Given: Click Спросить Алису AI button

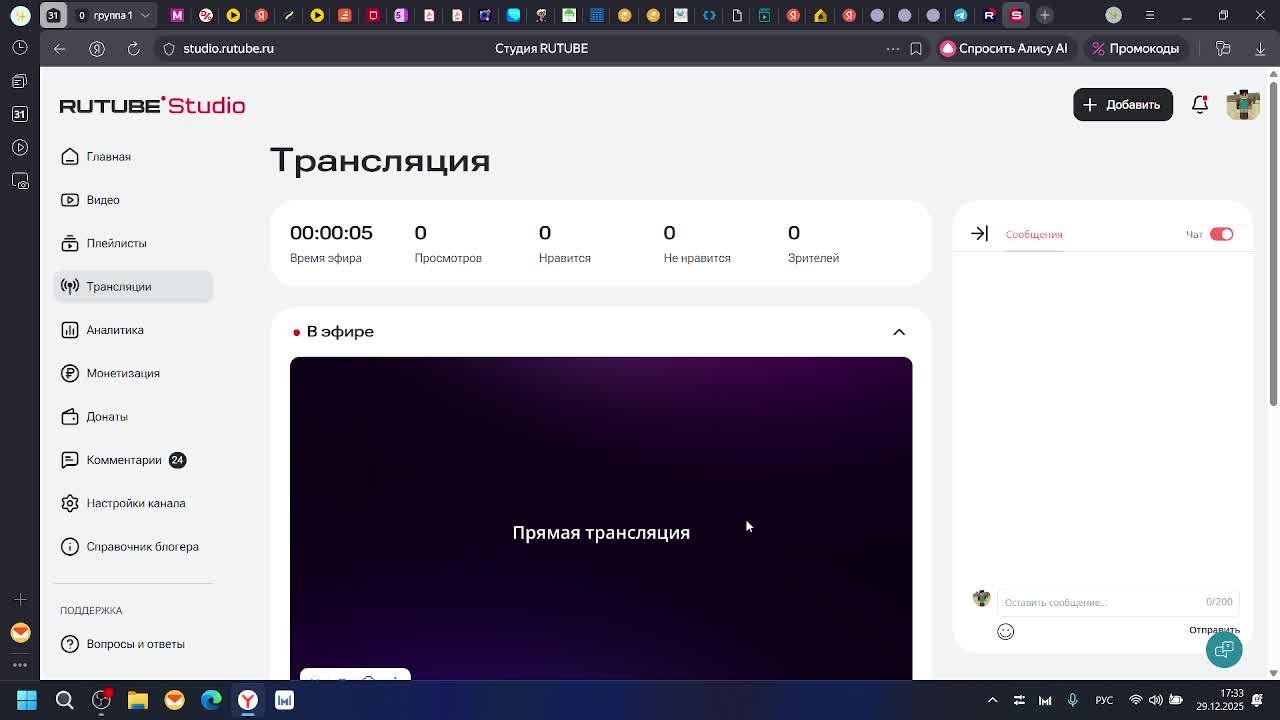Looking at the screenshot, I should click(1004, 48).
